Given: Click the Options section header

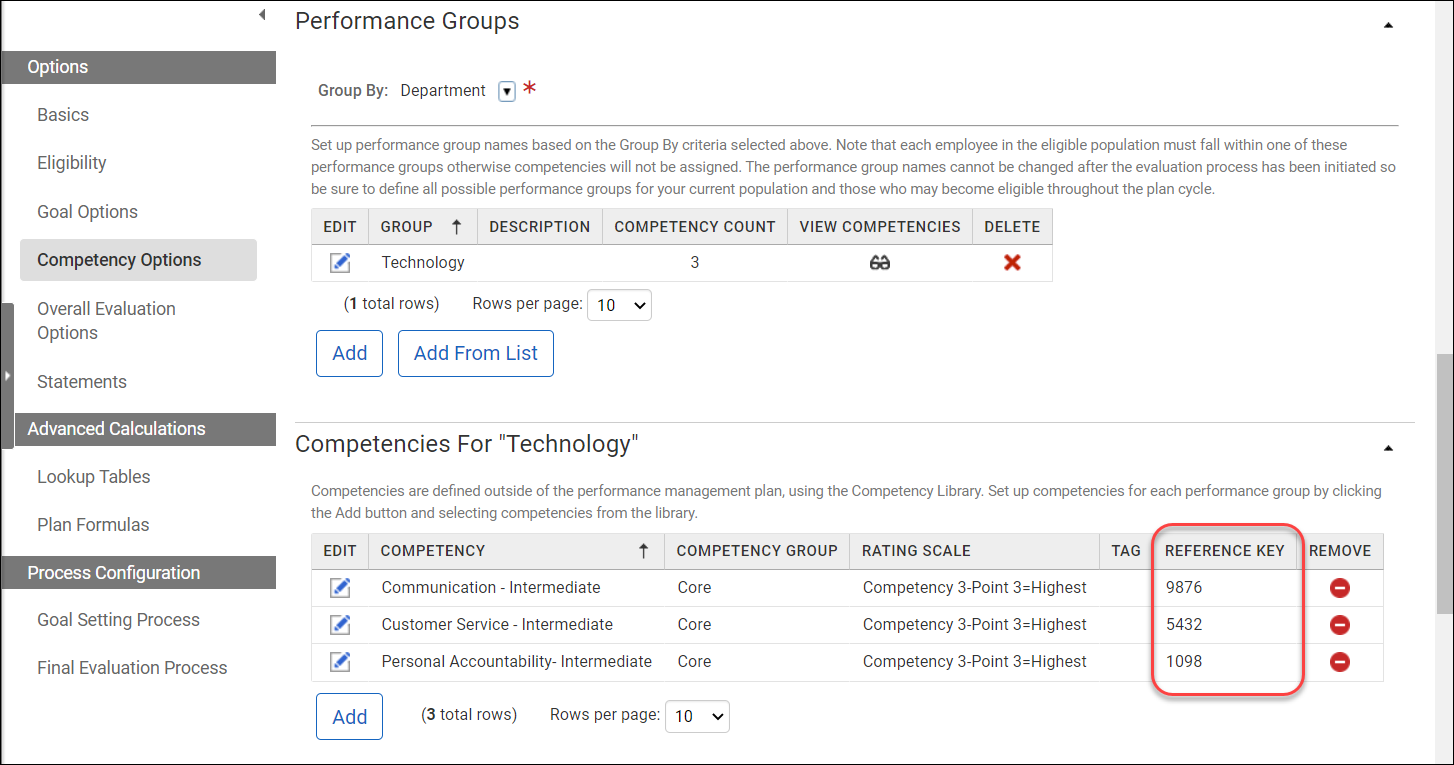Looking at the screenshot, I should 138,67.
